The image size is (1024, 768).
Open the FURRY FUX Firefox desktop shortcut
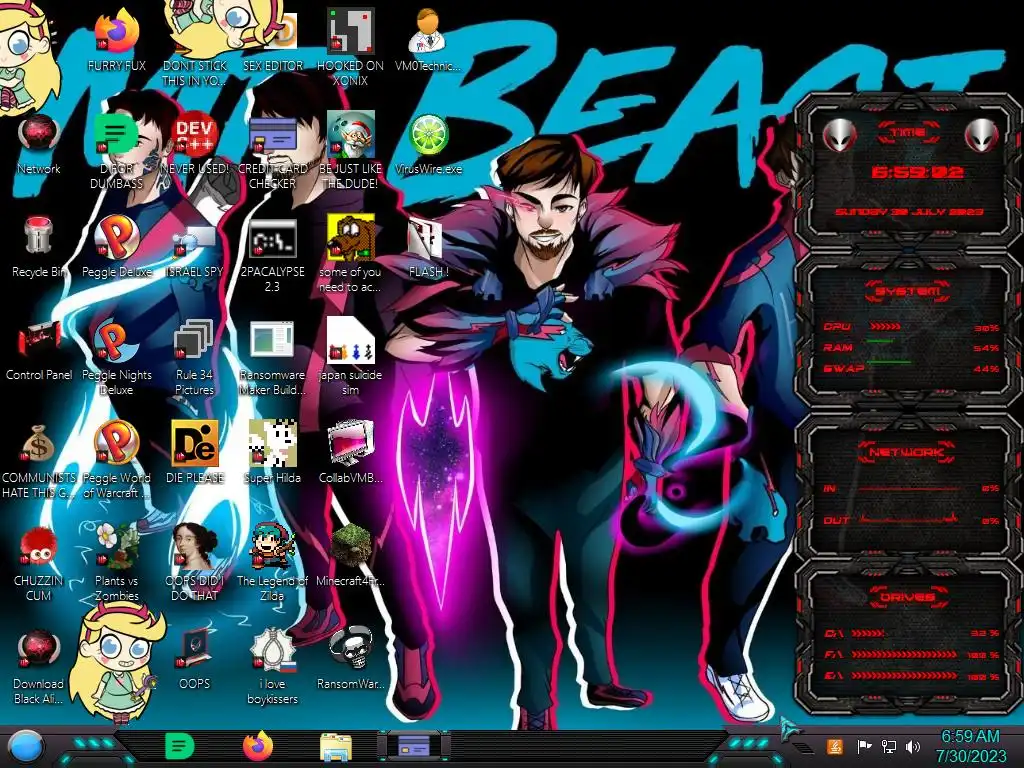pyautogui.click(x=116, y=31)
